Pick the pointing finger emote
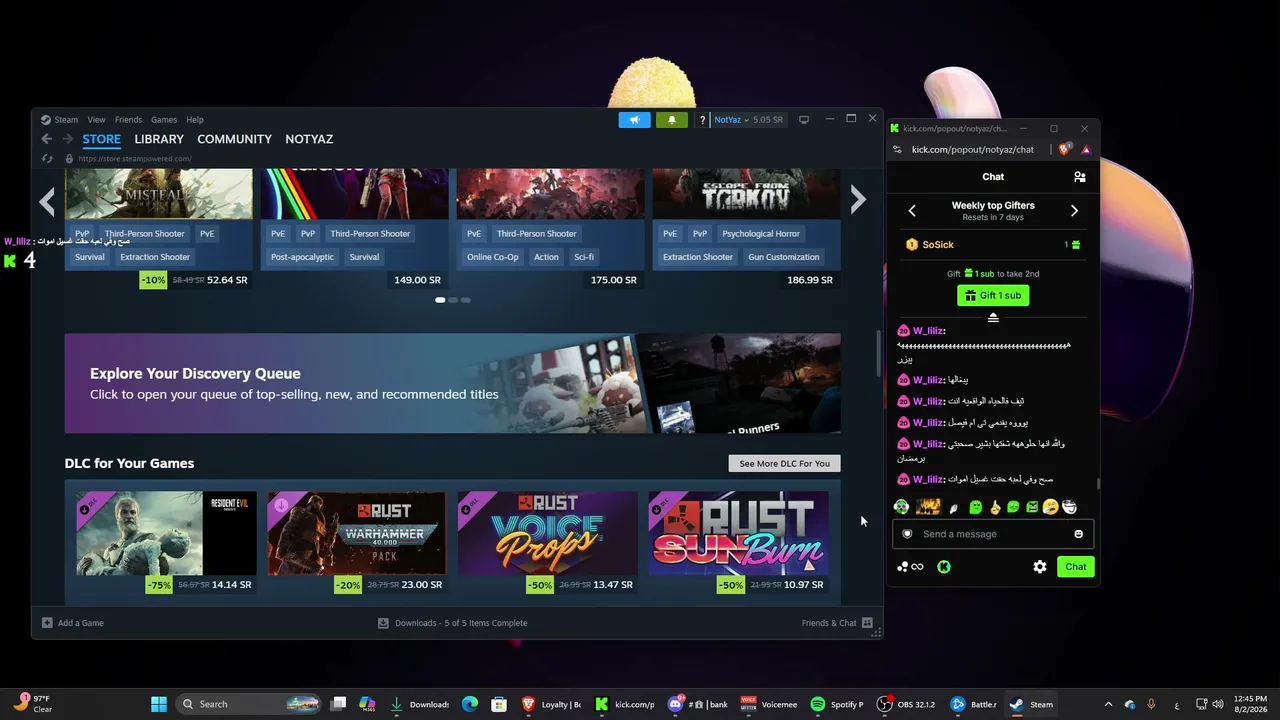 point(995,507)
